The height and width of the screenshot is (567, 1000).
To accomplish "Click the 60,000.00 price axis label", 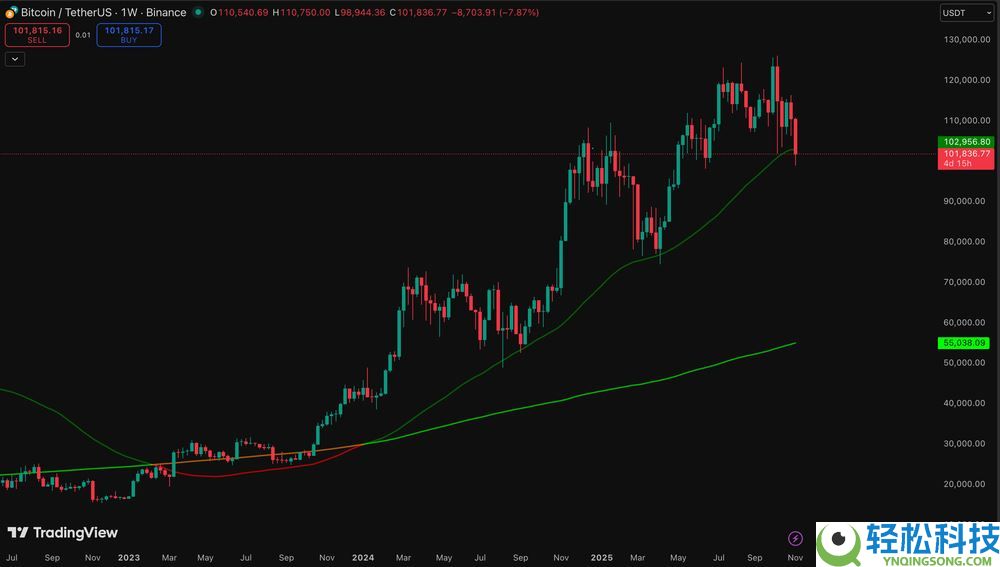I will point(964,322).
